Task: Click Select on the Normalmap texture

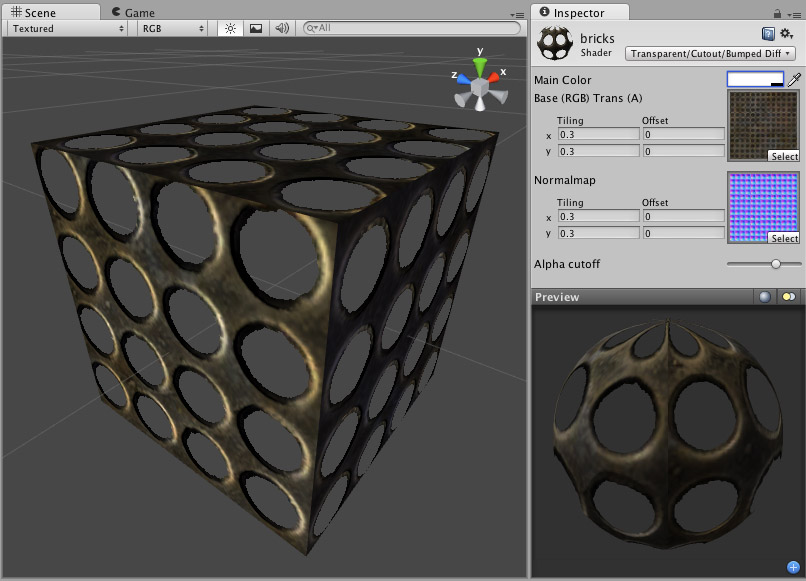Action: [783, 240]
